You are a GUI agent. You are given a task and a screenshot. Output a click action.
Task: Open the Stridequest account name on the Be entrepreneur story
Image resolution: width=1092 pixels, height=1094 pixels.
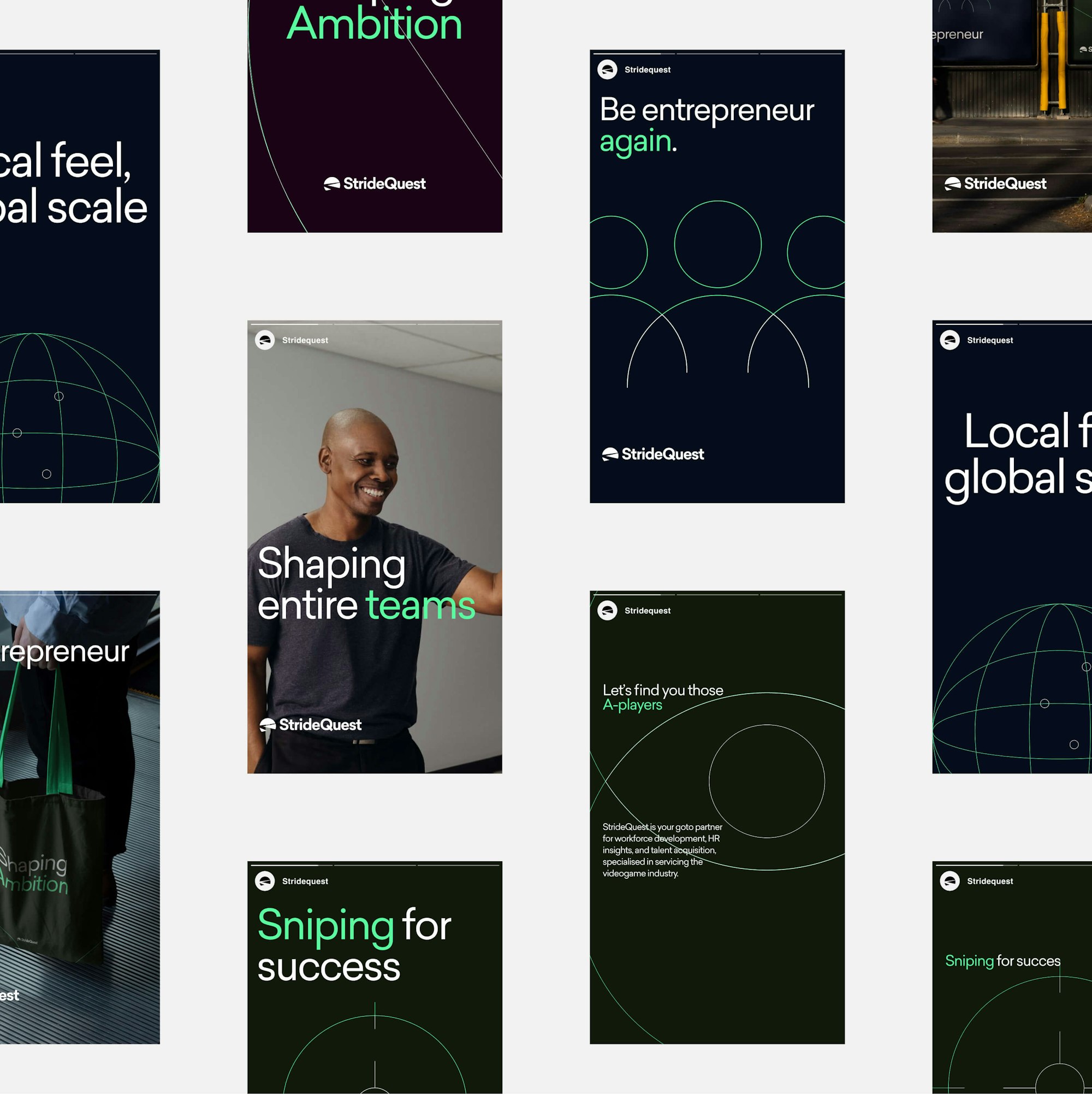coord(648,70)
